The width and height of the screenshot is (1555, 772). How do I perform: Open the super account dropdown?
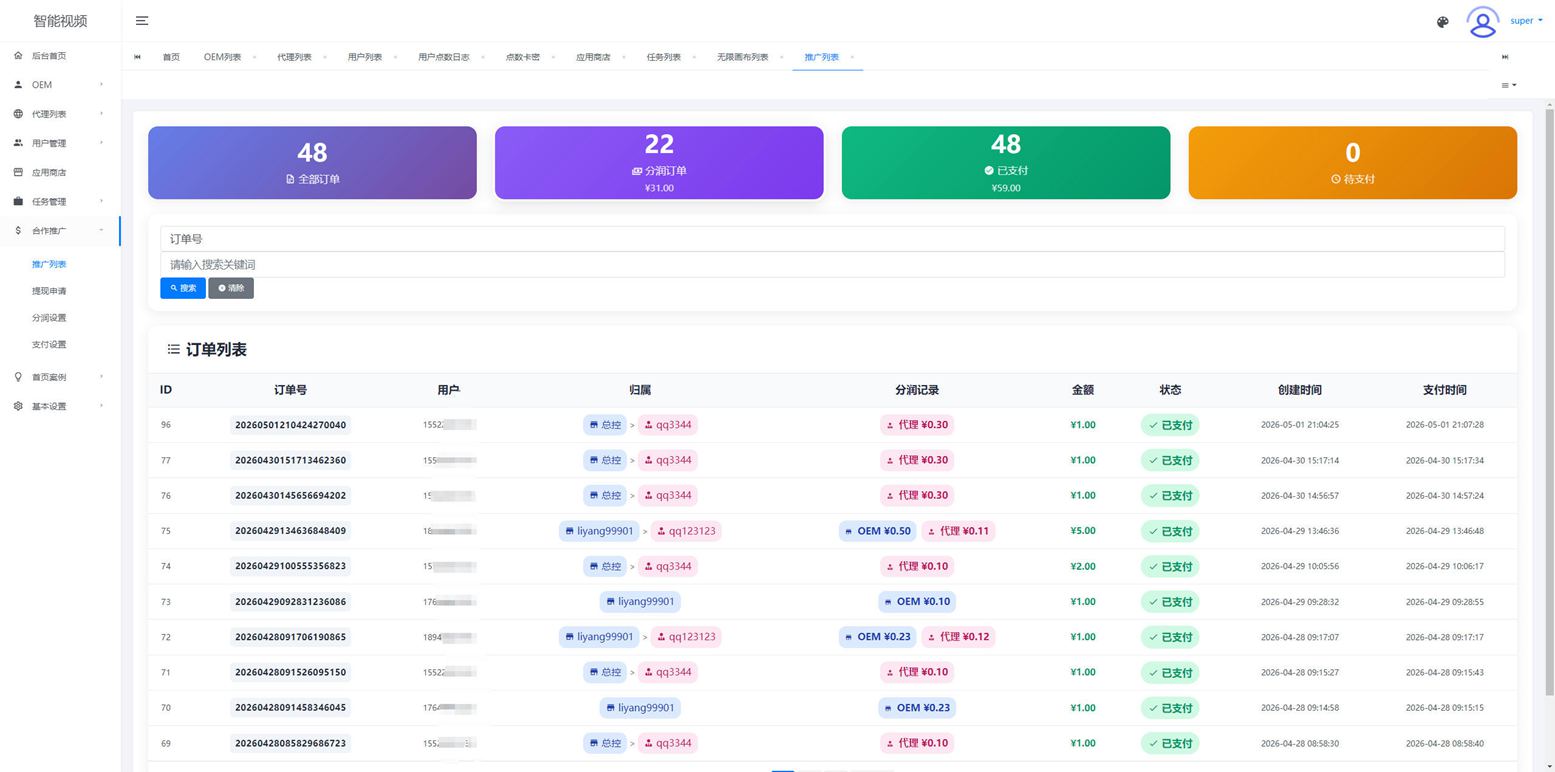coord(1526,21)
